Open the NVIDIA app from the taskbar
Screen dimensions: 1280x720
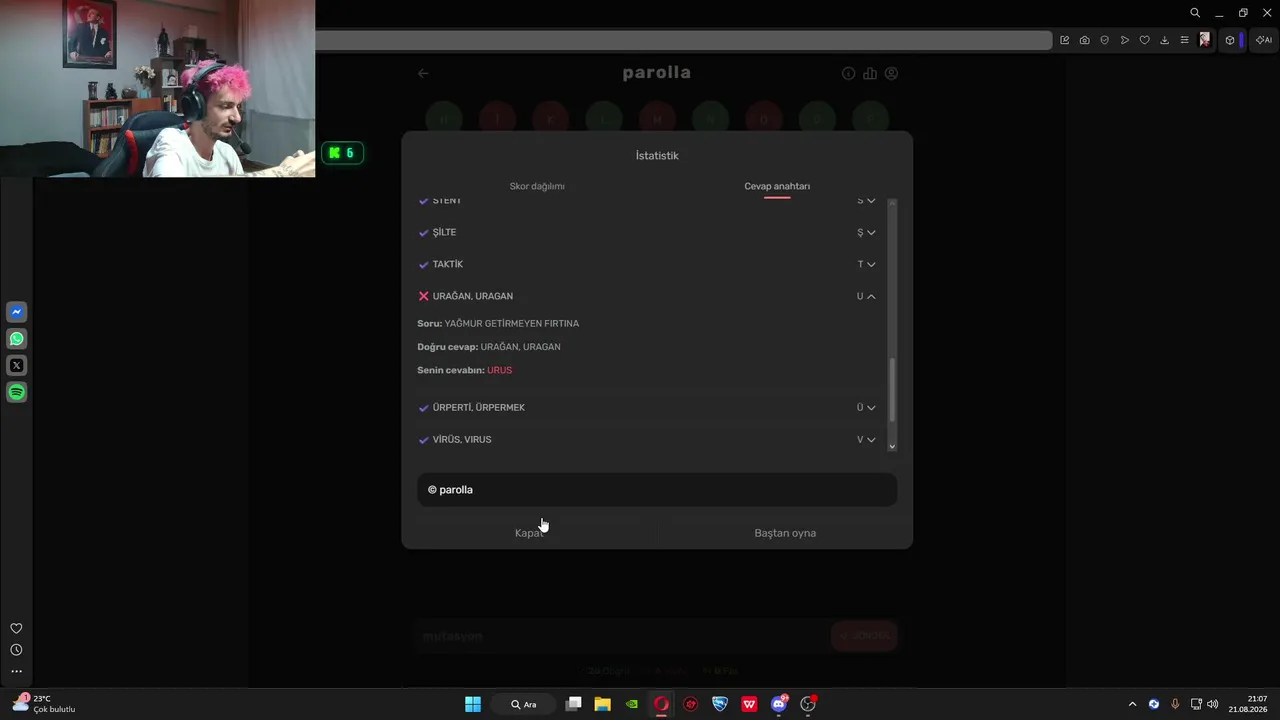coord(632,704)
